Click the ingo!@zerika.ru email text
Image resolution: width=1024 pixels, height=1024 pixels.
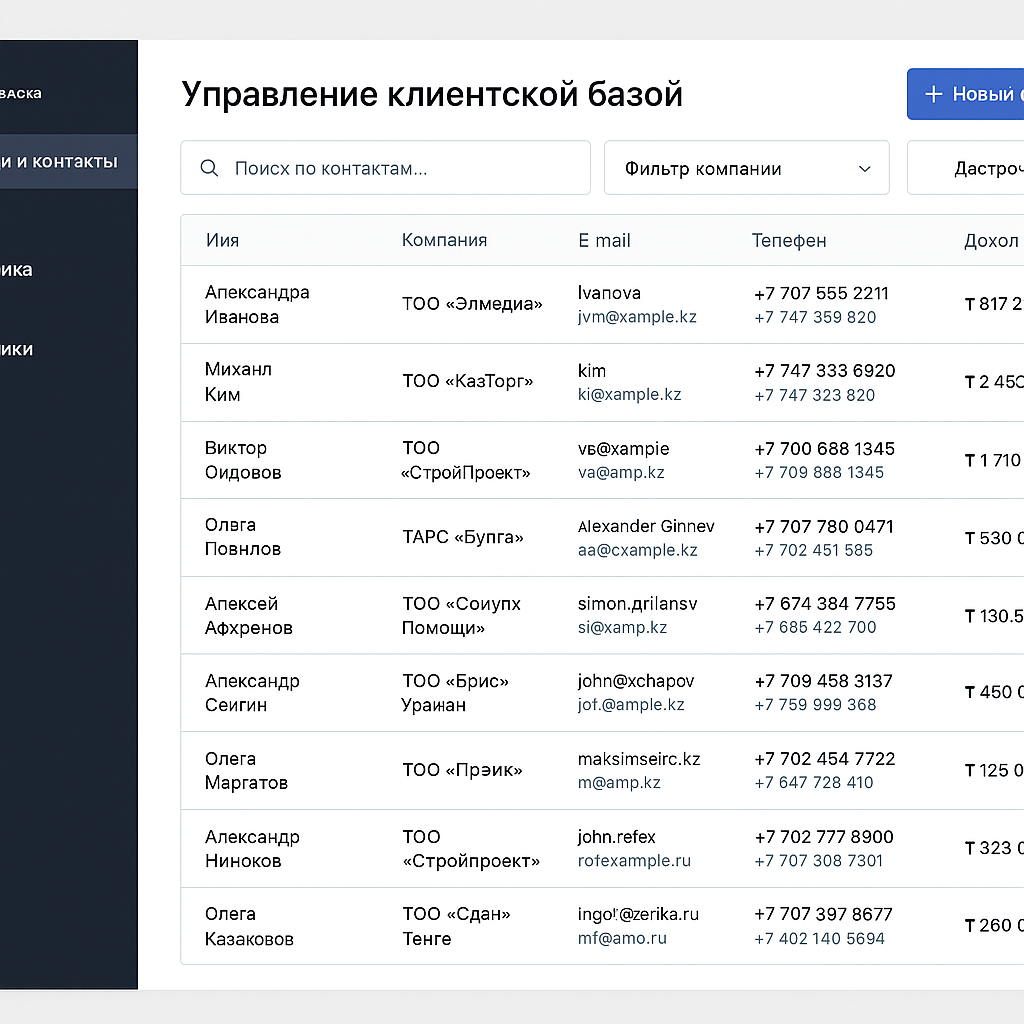(638, 914)
